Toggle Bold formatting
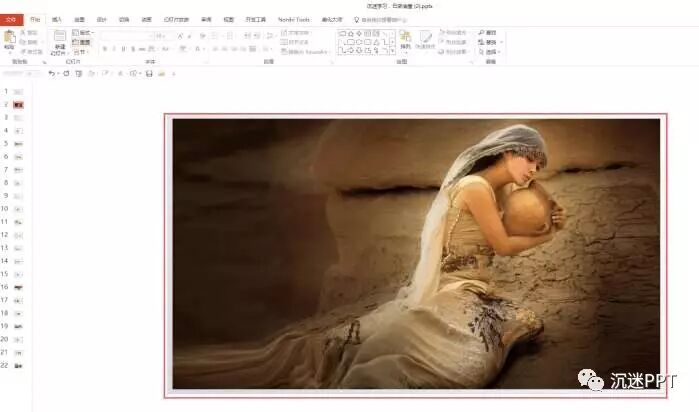699x412 pixels. point(105,49)
